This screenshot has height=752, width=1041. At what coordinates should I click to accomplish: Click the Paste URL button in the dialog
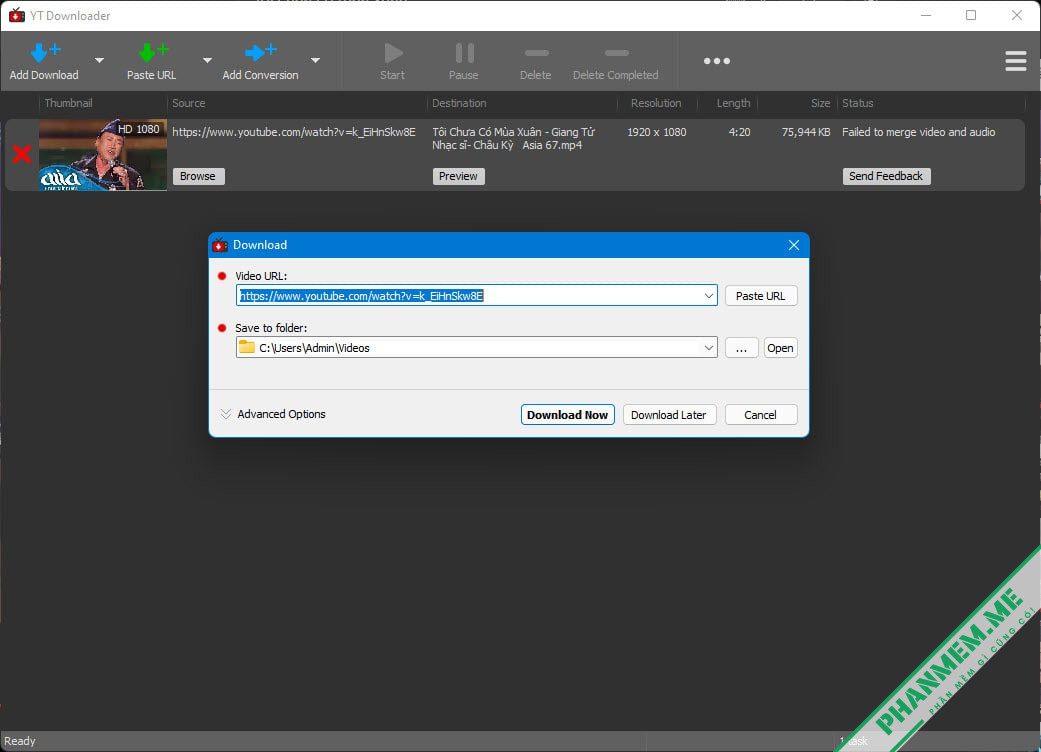761,296
